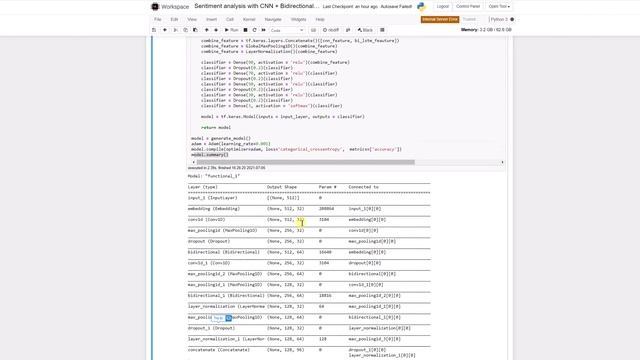The image size is (640, 360).
Task: Open the Cell menu
Action: [230, 20]
